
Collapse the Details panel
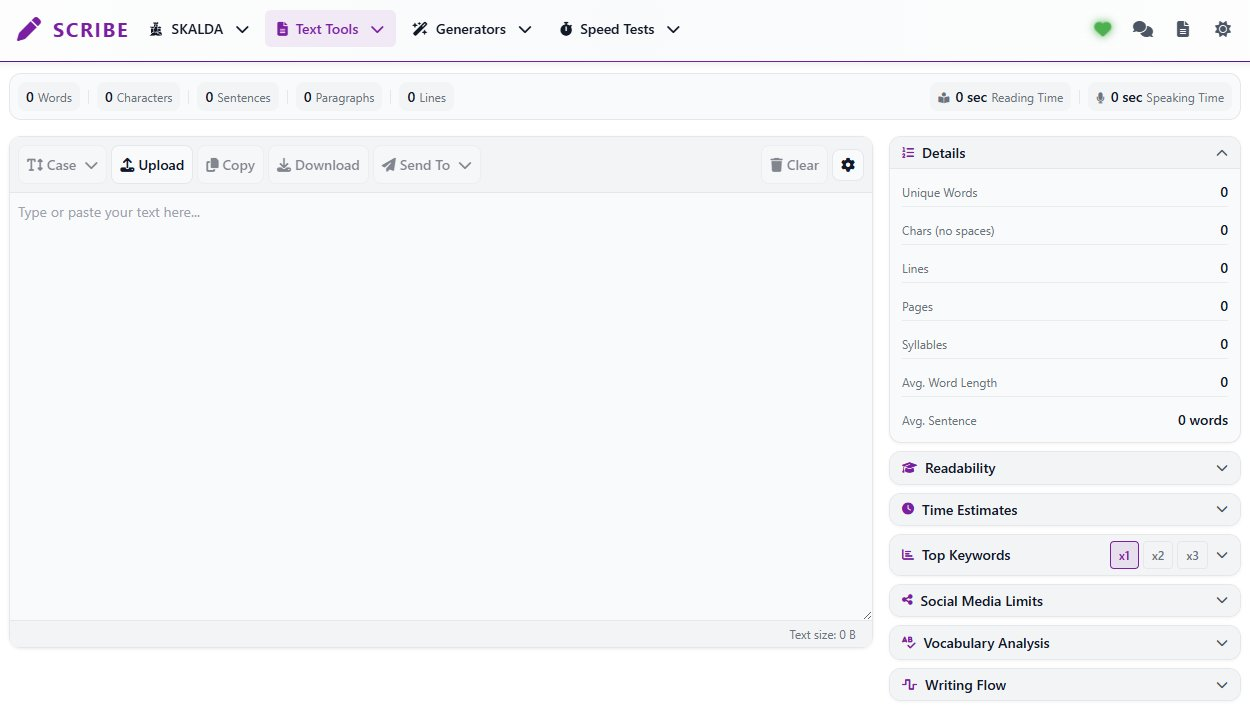[x=1221, y=153]
